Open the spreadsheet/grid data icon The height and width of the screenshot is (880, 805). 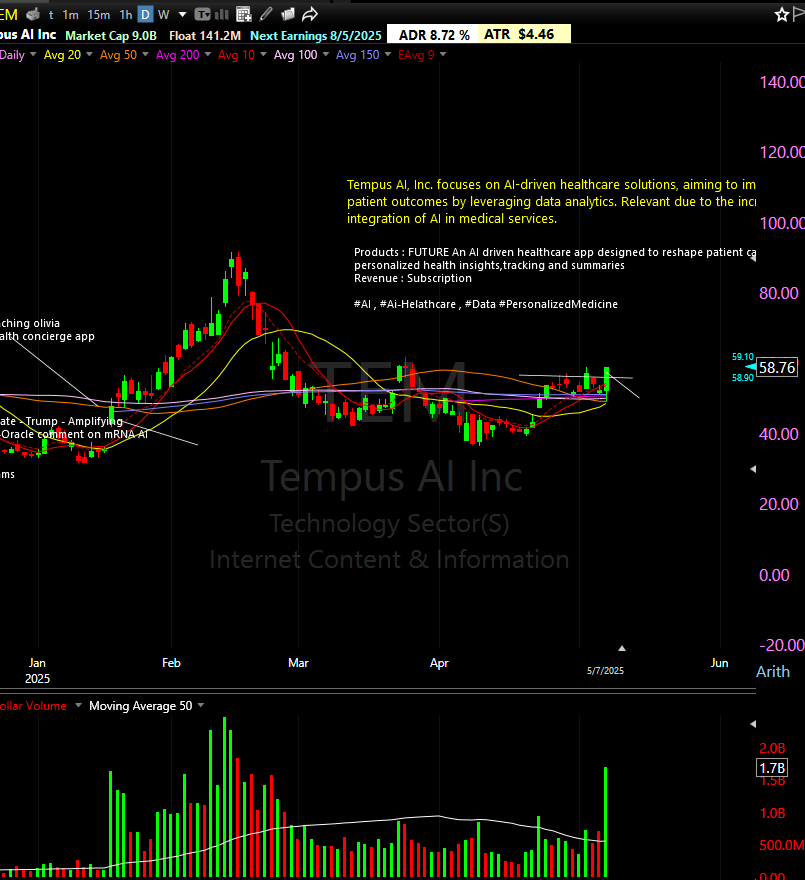(243, 14)
